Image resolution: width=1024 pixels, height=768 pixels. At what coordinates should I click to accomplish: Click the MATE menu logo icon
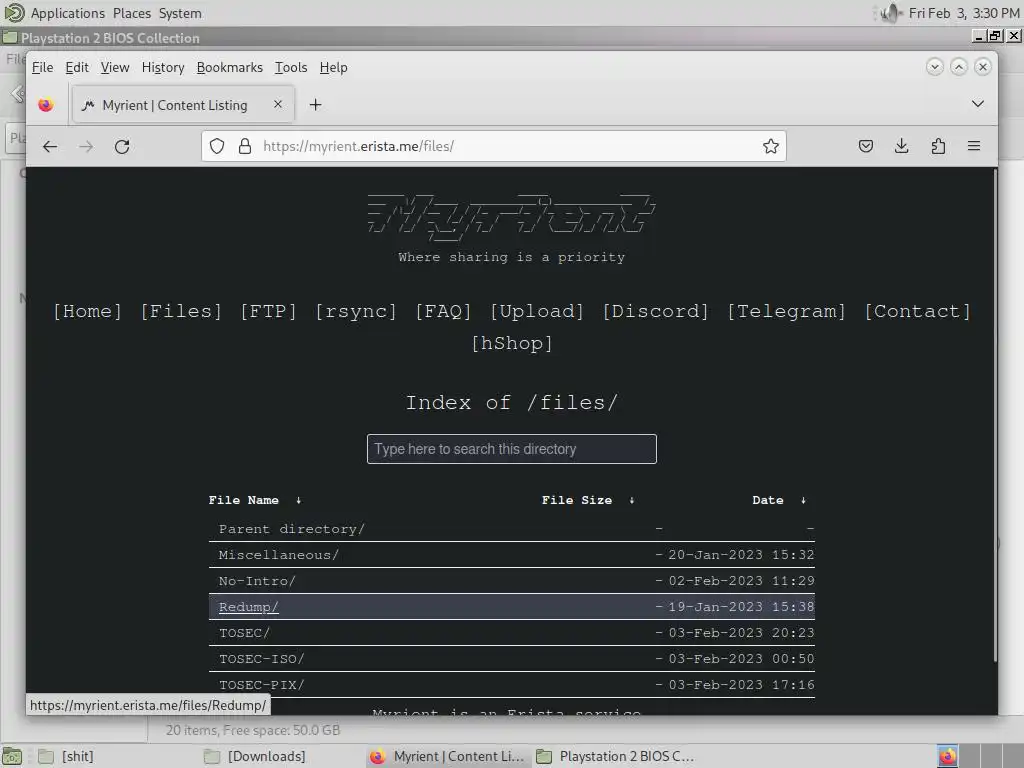[14, 12]
